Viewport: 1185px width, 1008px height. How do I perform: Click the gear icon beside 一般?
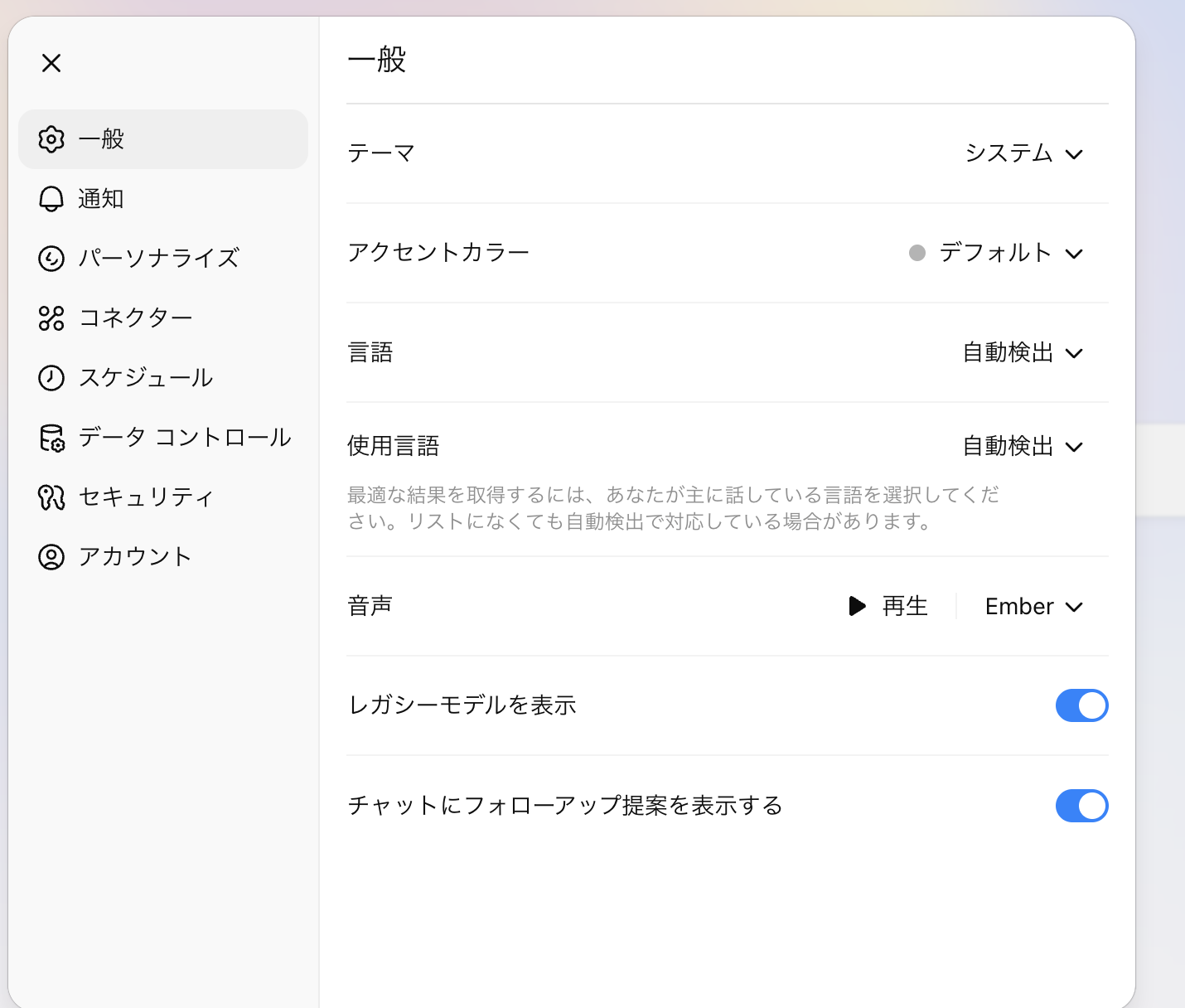click(51, 139)
